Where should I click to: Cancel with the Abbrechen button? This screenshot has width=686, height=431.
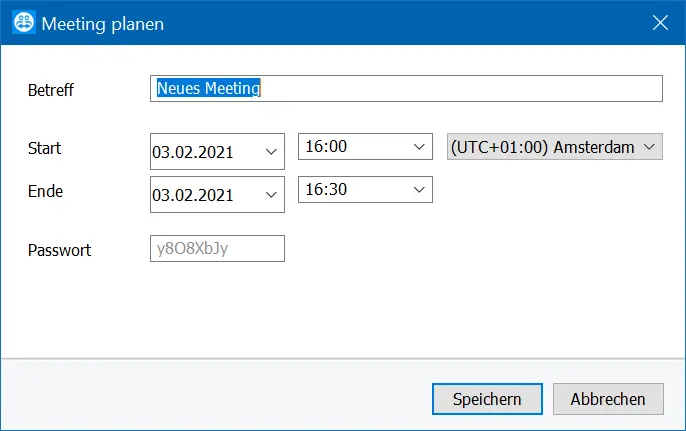coord(608,399)
